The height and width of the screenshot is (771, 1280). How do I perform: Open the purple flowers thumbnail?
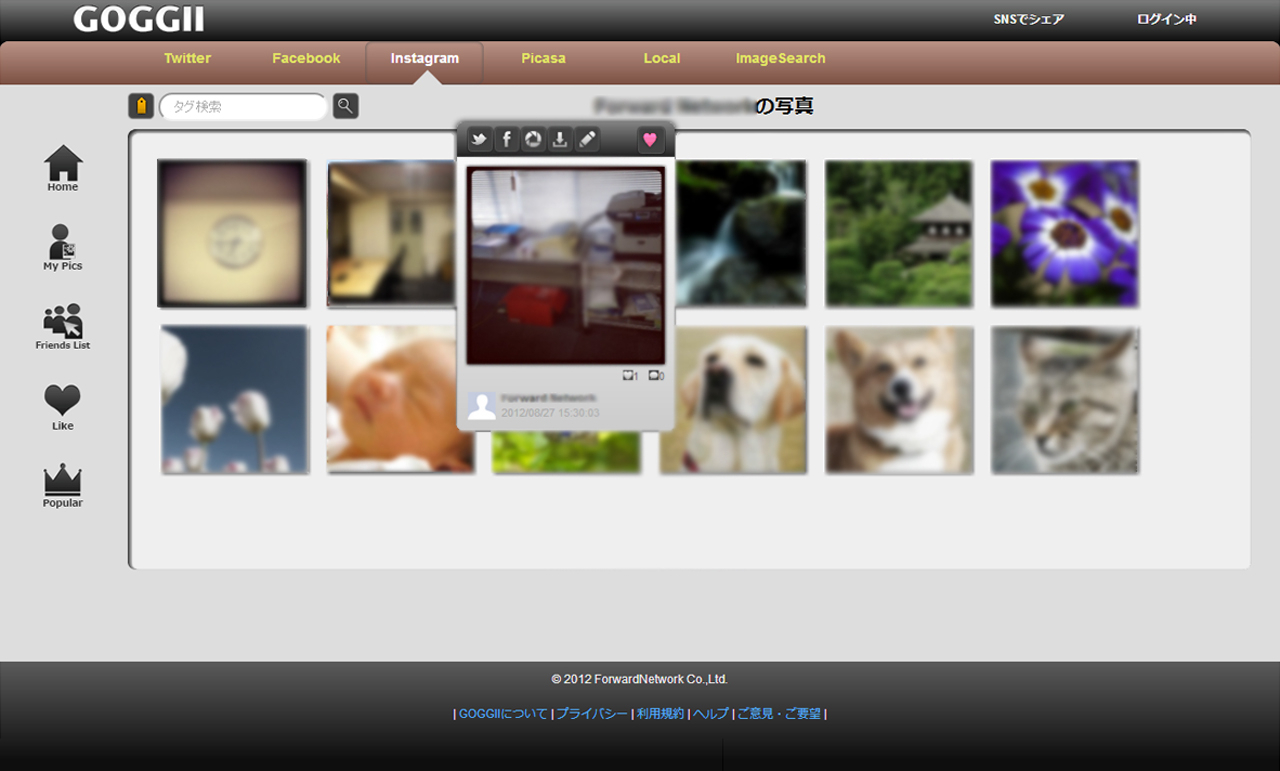coord(1065,233)
